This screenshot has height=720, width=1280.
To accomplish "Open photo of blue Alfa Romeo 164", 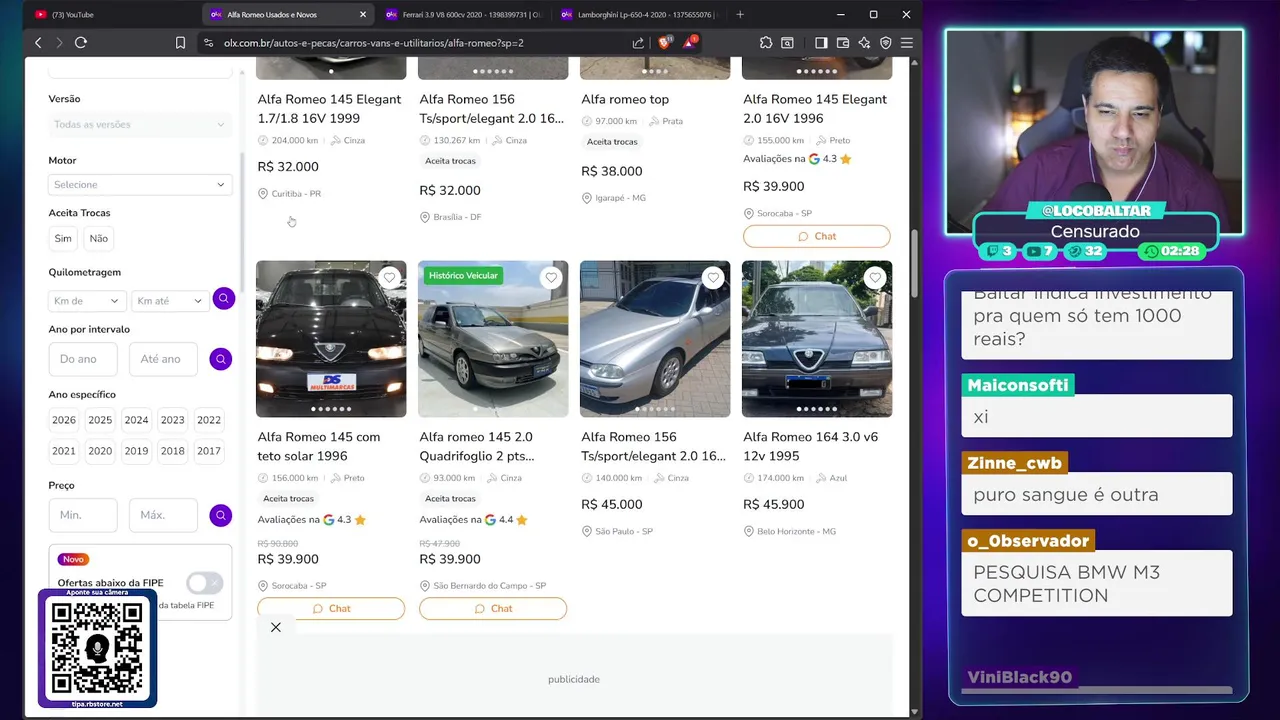I will (x=817, y=339).
